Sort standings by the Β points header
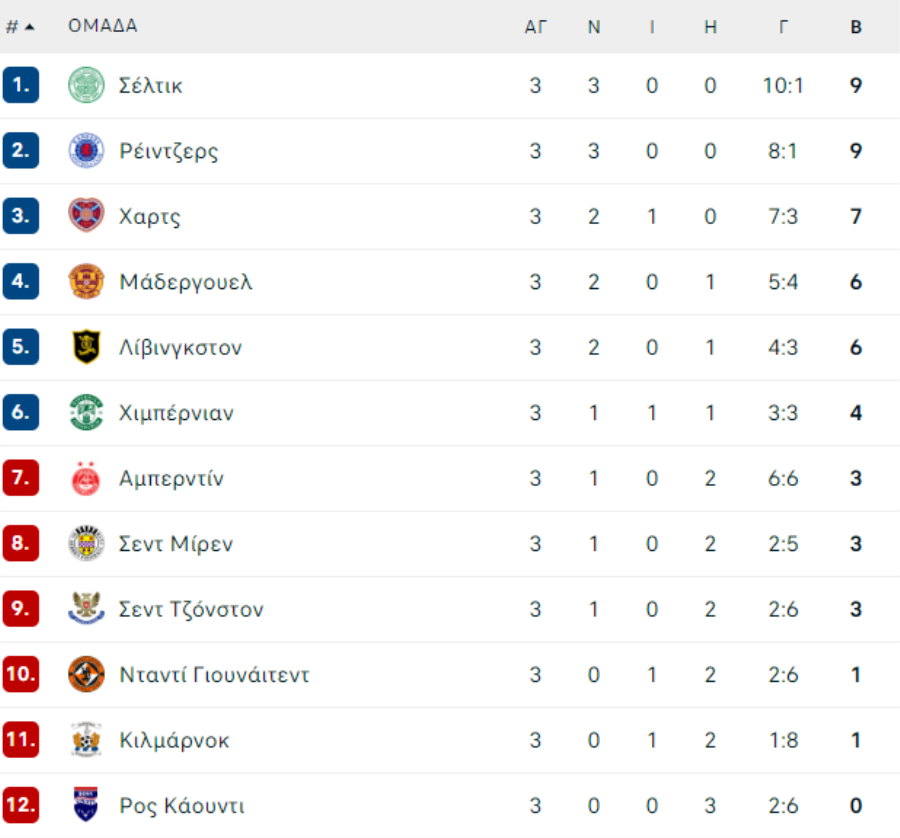 click(856, 26)
